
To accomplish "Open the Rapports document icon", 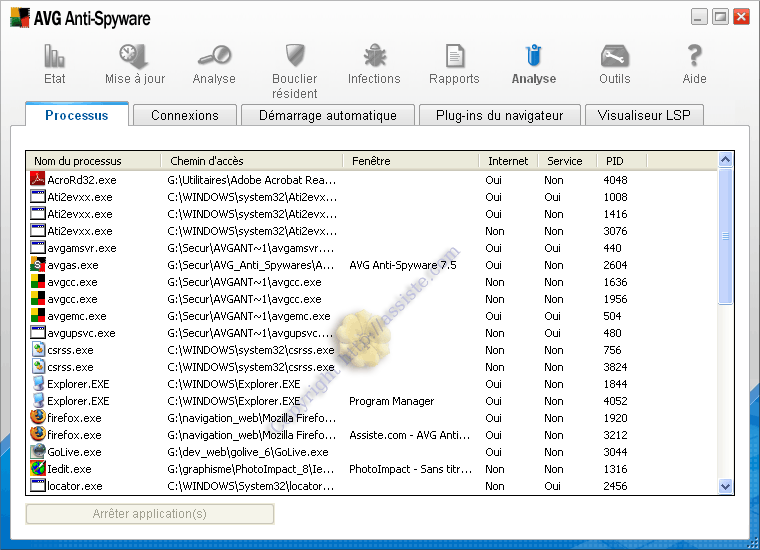I will tap(455, 56).
